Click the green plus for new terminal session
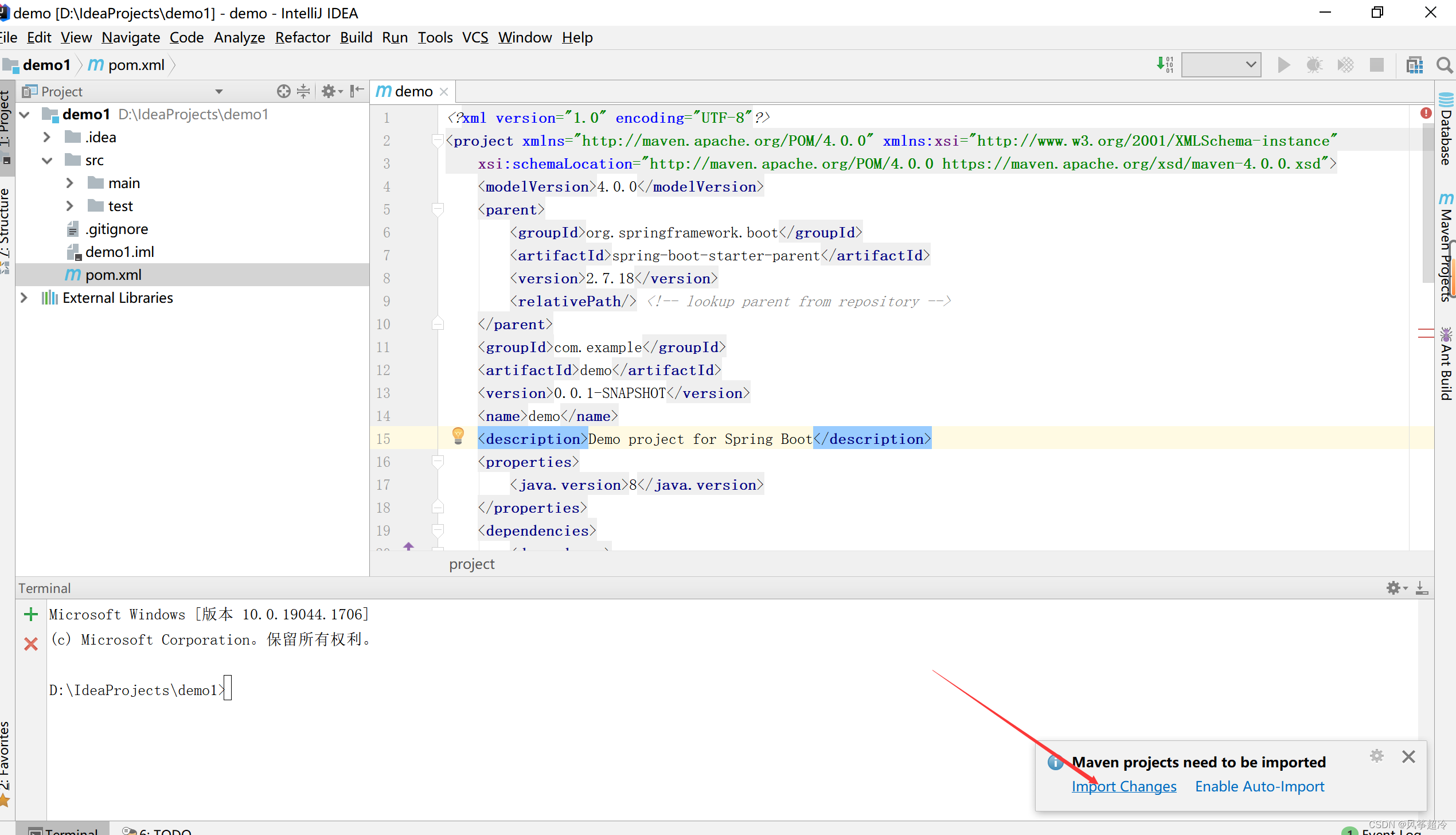 31,615
